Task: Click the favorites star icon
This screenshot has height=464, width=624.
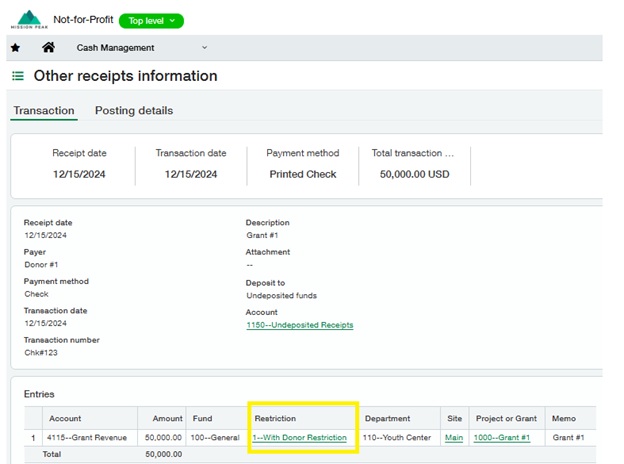Action: point(15,47)
